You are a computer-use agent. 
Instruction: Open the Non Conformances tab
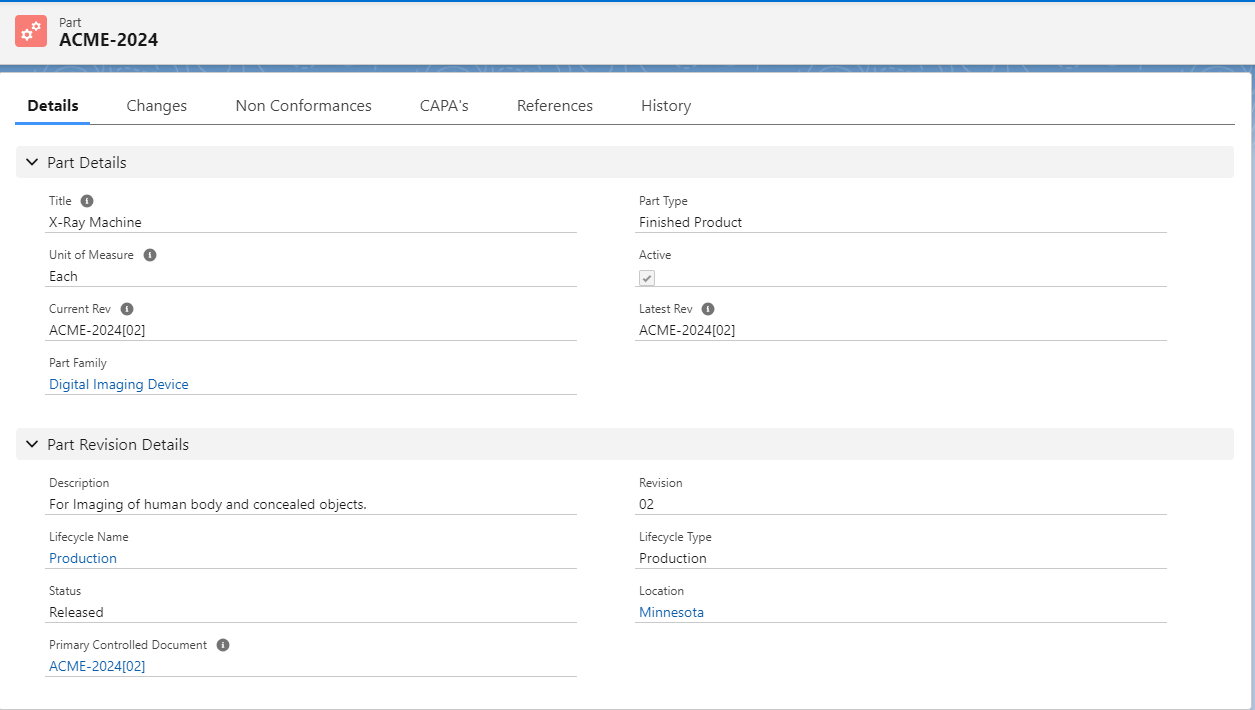point(303,106)
